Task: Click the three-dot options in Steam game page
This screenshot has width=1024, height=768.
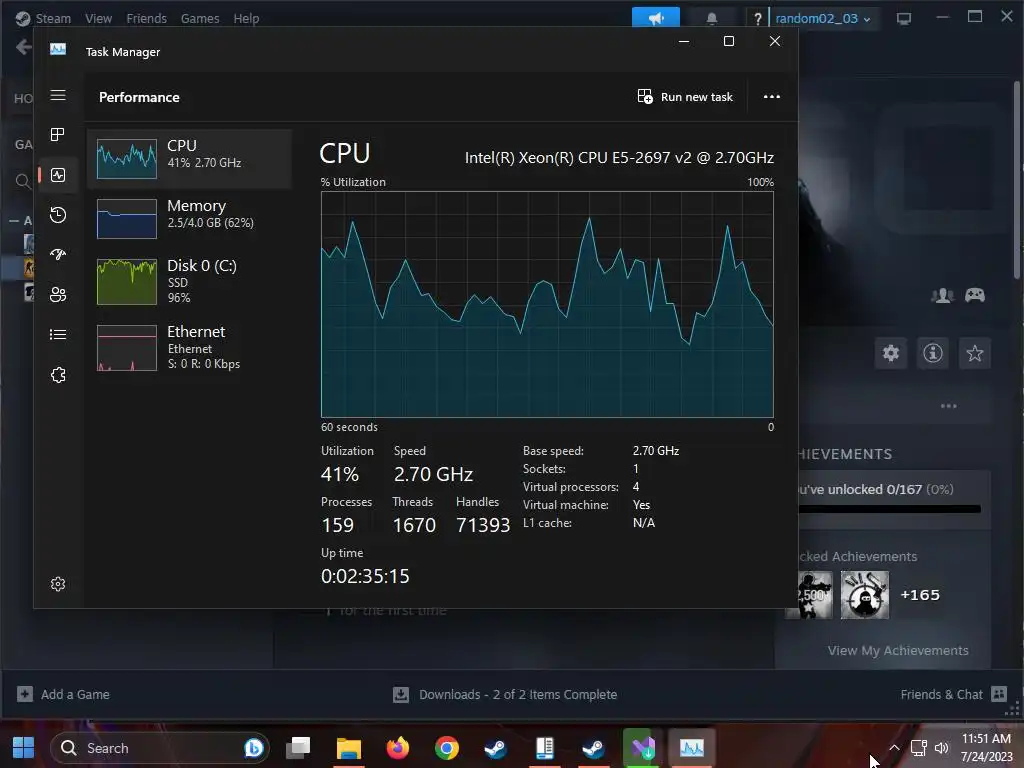Action: click(x=948, y=406)
